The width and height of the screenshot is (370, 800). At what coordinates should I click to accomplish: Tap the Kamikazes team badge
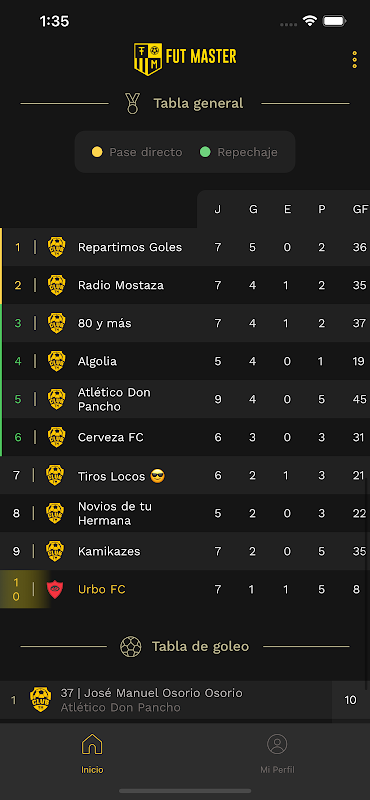pyautogui.click(x=55, y=552)
